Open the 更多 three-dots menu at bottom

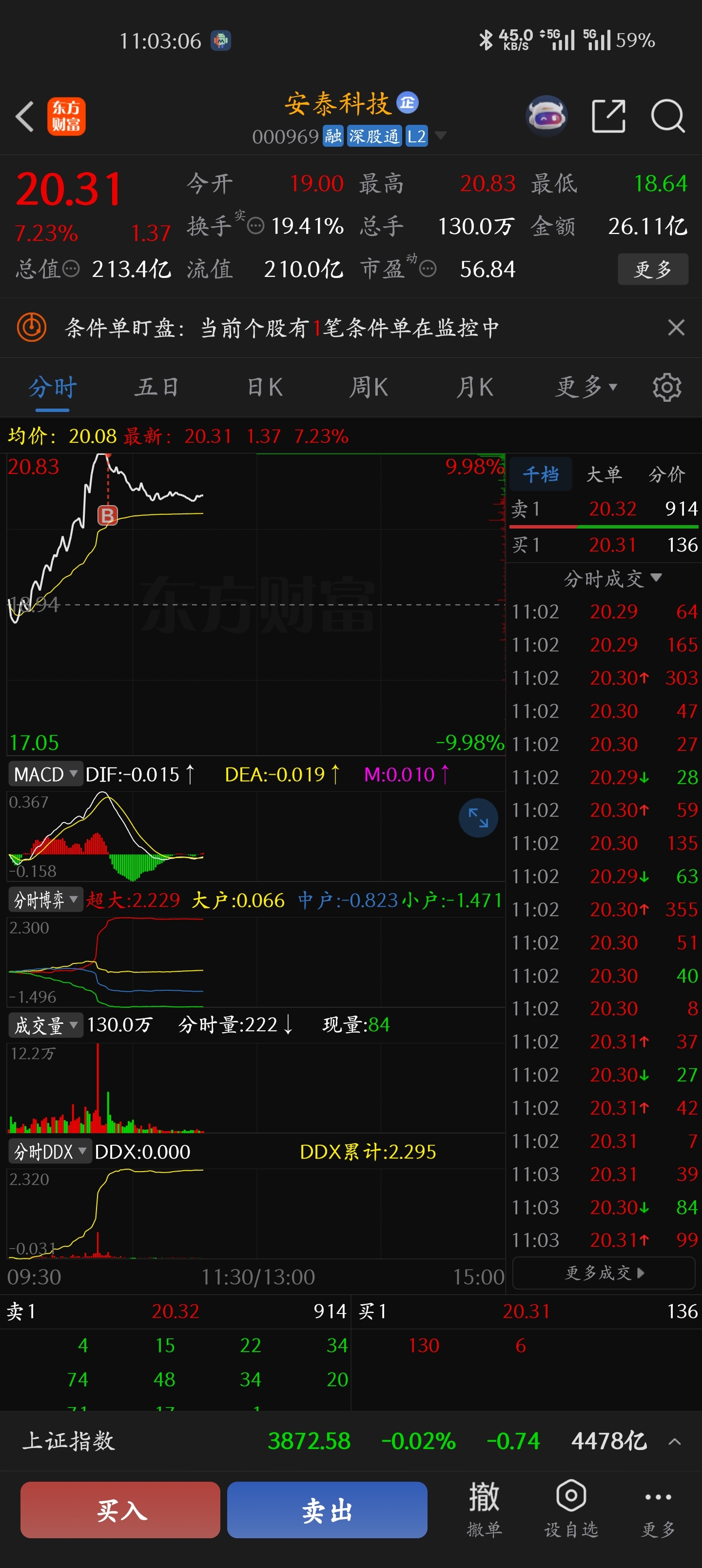(658, 1509)
